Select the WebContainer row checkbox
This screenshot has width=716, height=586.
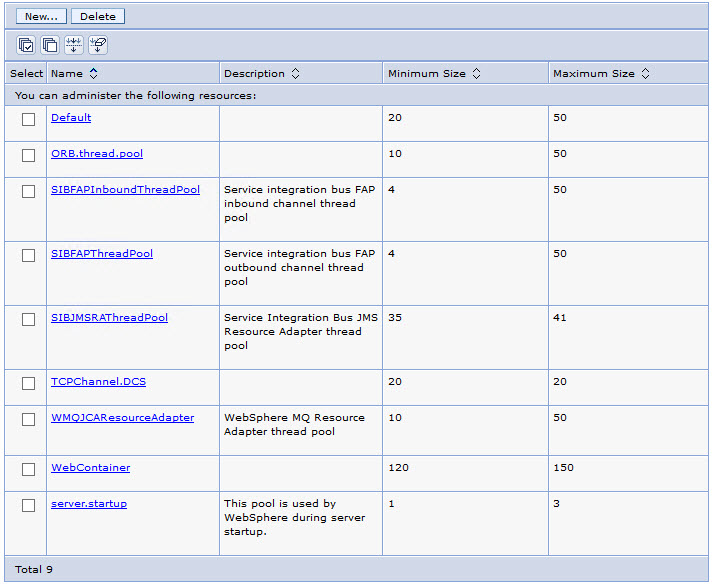point(28,470)
